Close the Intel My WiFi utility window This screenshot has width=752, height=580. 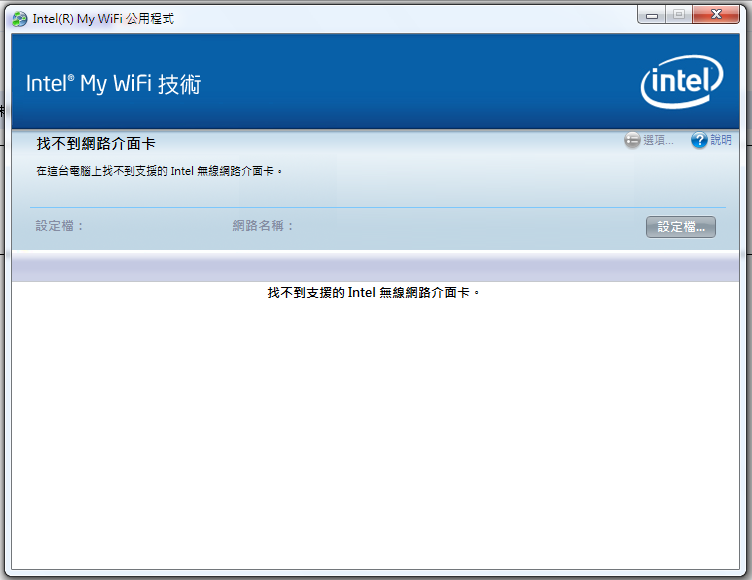click(x=716, y=15)
